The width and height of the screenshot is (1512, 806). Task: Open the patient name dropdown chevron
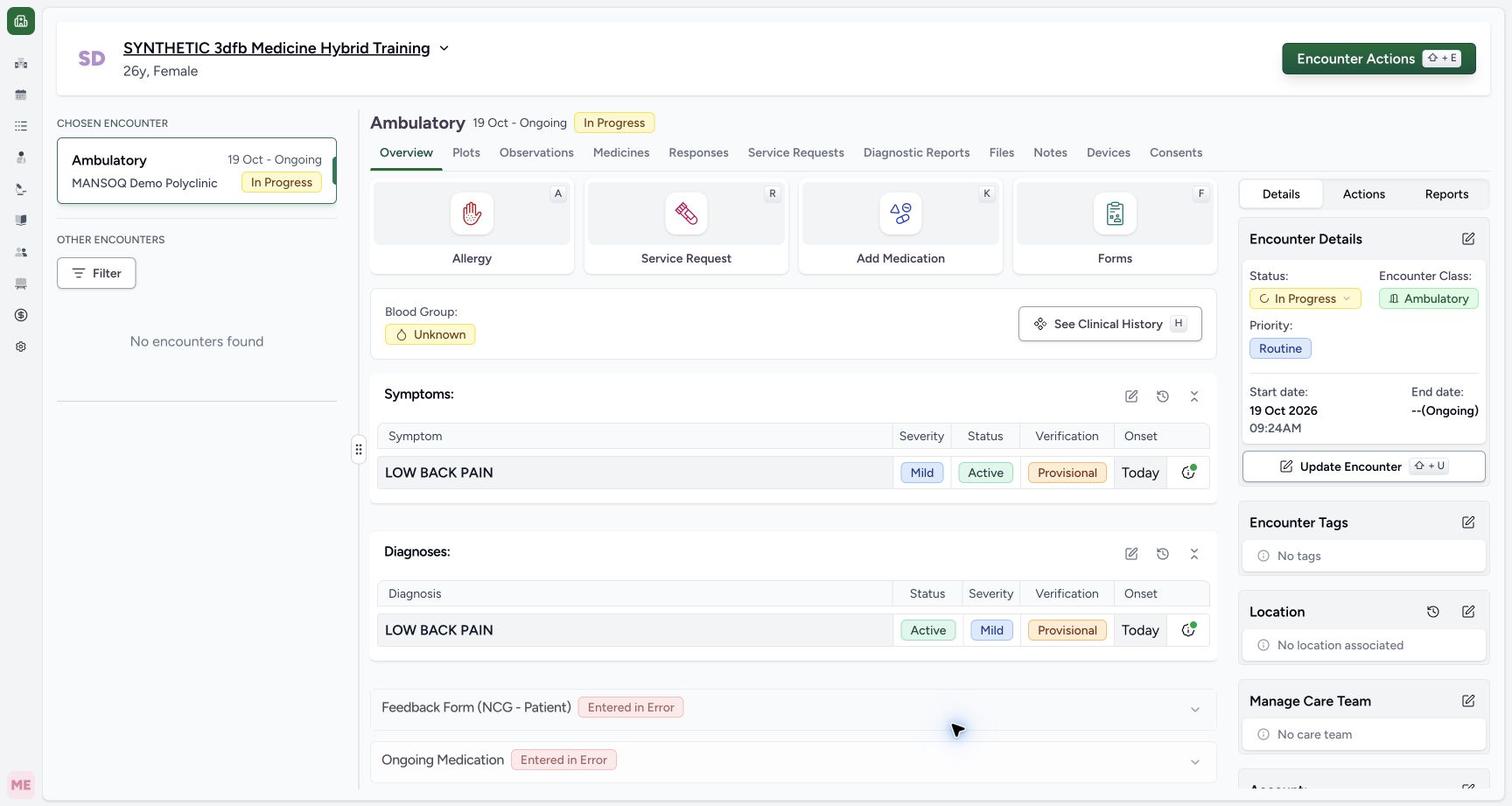coord(444,48)
